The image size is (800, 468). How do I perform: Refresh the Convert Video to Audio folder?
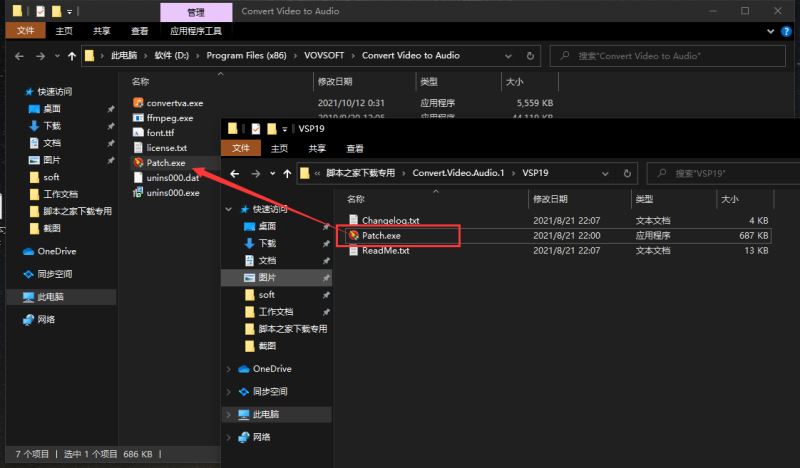[530, 56]
